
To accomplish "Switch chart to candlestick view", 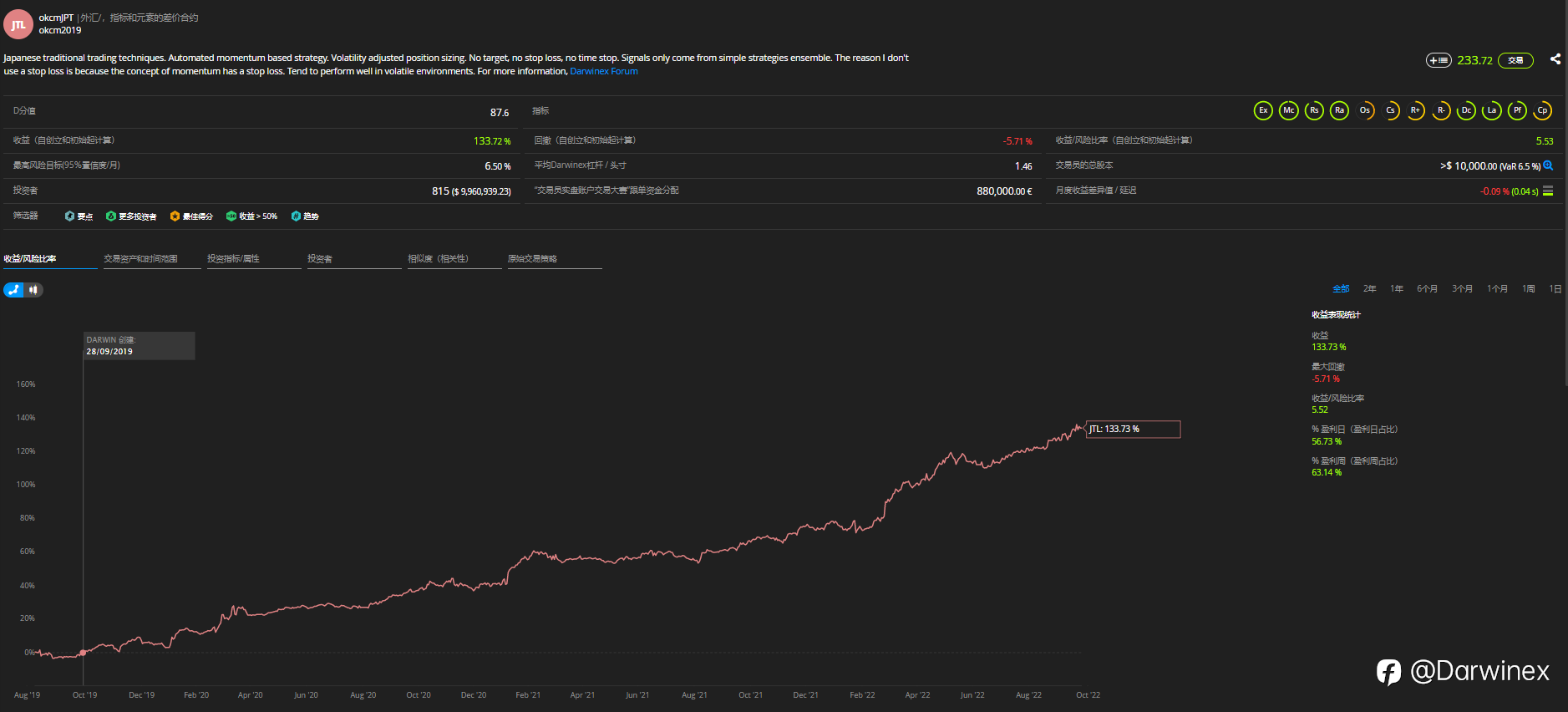I will [33, 290].
